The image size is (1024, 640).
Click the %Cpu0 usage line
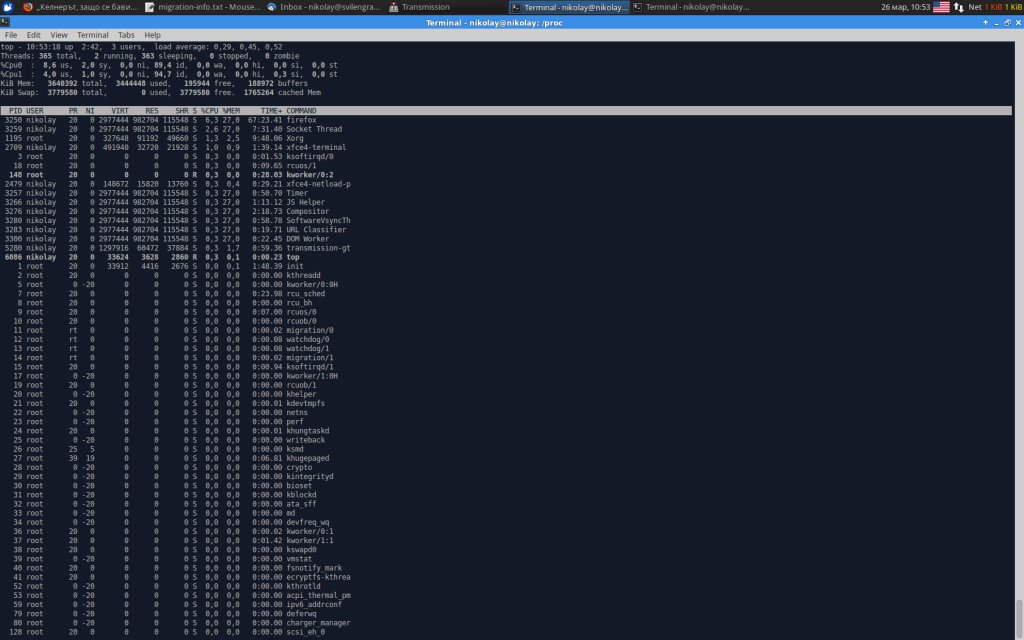(169, 65)
